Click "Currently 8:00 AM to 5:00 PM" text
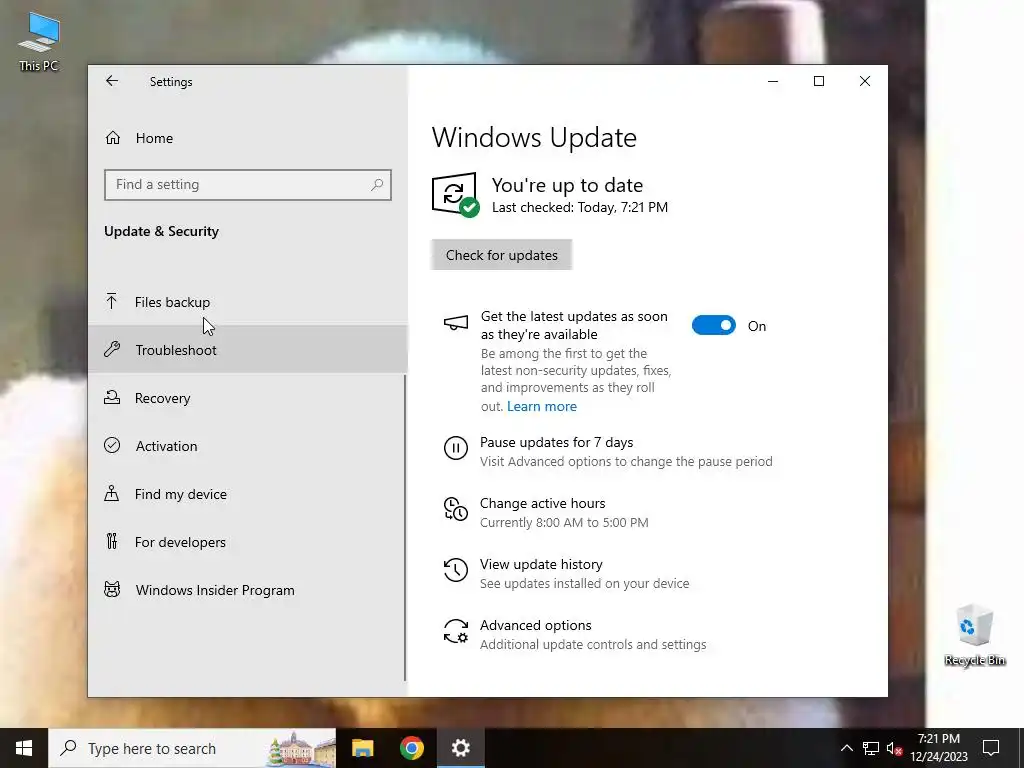The width and height of the screenshot is (1024, 768). (x=564, y=522)
